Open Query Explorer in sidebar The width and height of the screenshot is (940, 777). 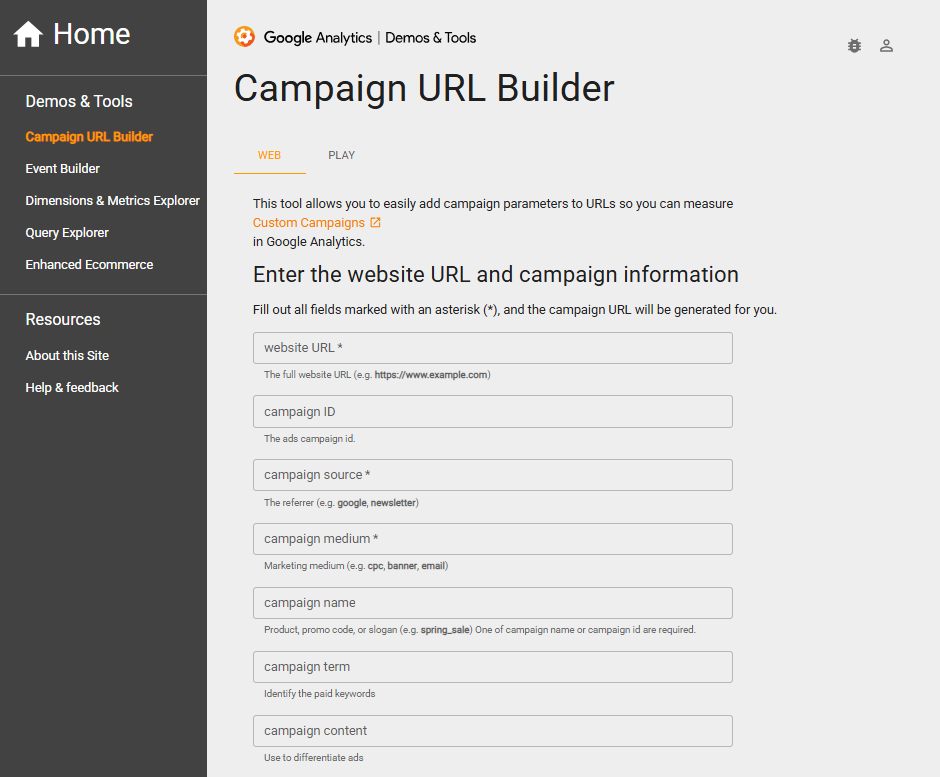click(67, 233)
